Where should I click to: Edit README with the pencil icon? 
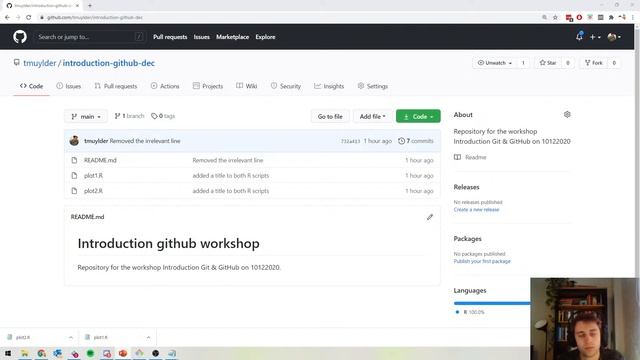430,217
